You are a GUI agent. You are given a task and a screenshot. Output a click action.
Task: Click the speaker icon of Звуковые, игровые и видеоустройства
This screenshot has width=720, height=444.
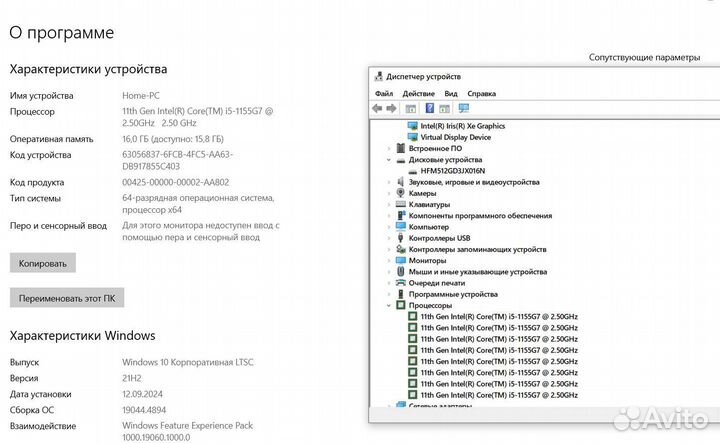click(400, 182)
